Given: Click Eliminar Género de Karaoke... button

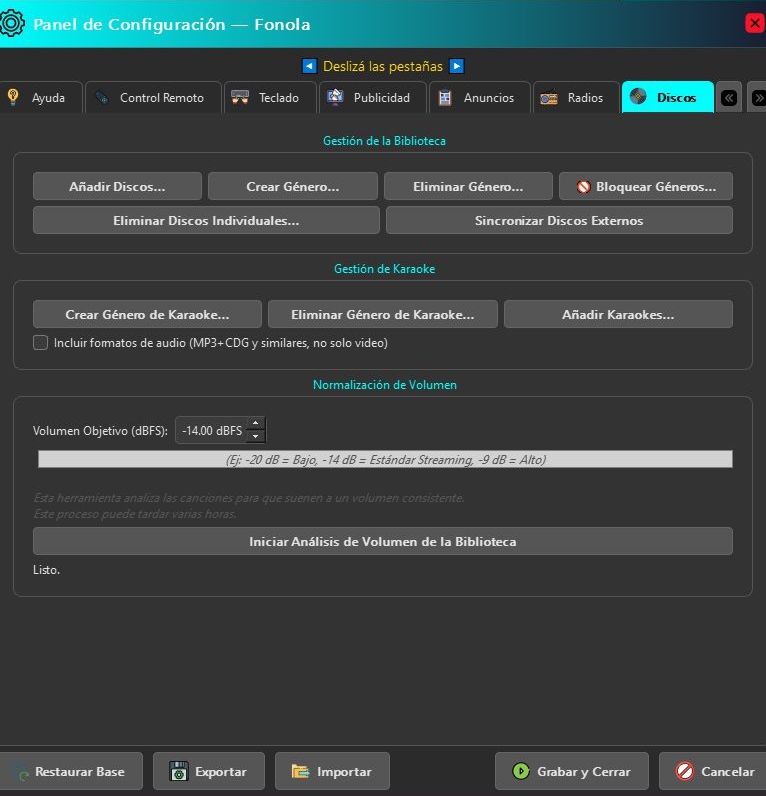Looking at the screenshot, I should coord(383,314).
